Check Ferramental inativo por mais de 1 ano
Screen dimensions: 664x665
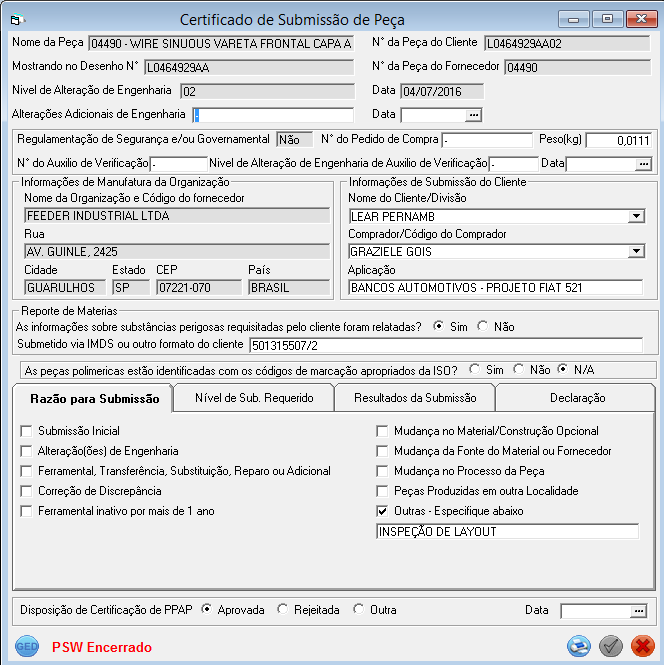point(26,511)
